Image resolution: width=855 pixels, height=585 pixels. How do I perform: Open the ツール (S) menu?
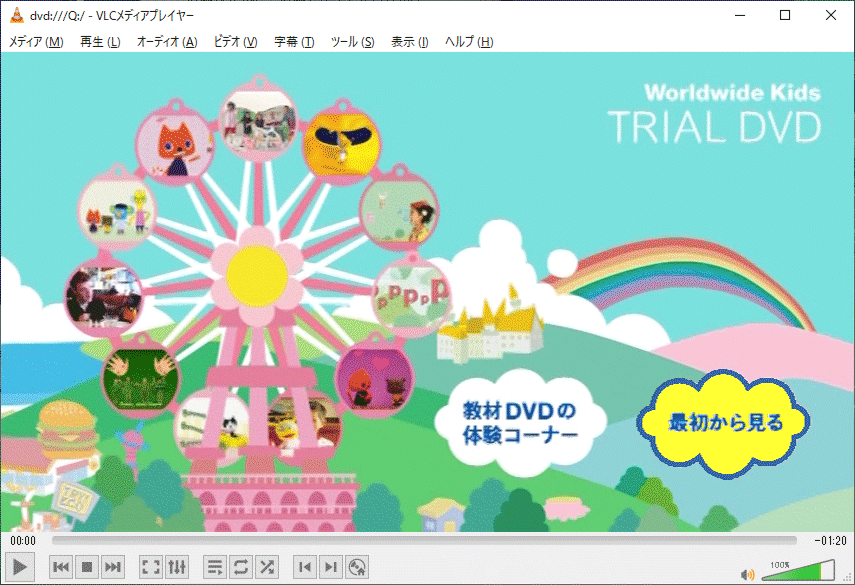[x=352, y=42]
